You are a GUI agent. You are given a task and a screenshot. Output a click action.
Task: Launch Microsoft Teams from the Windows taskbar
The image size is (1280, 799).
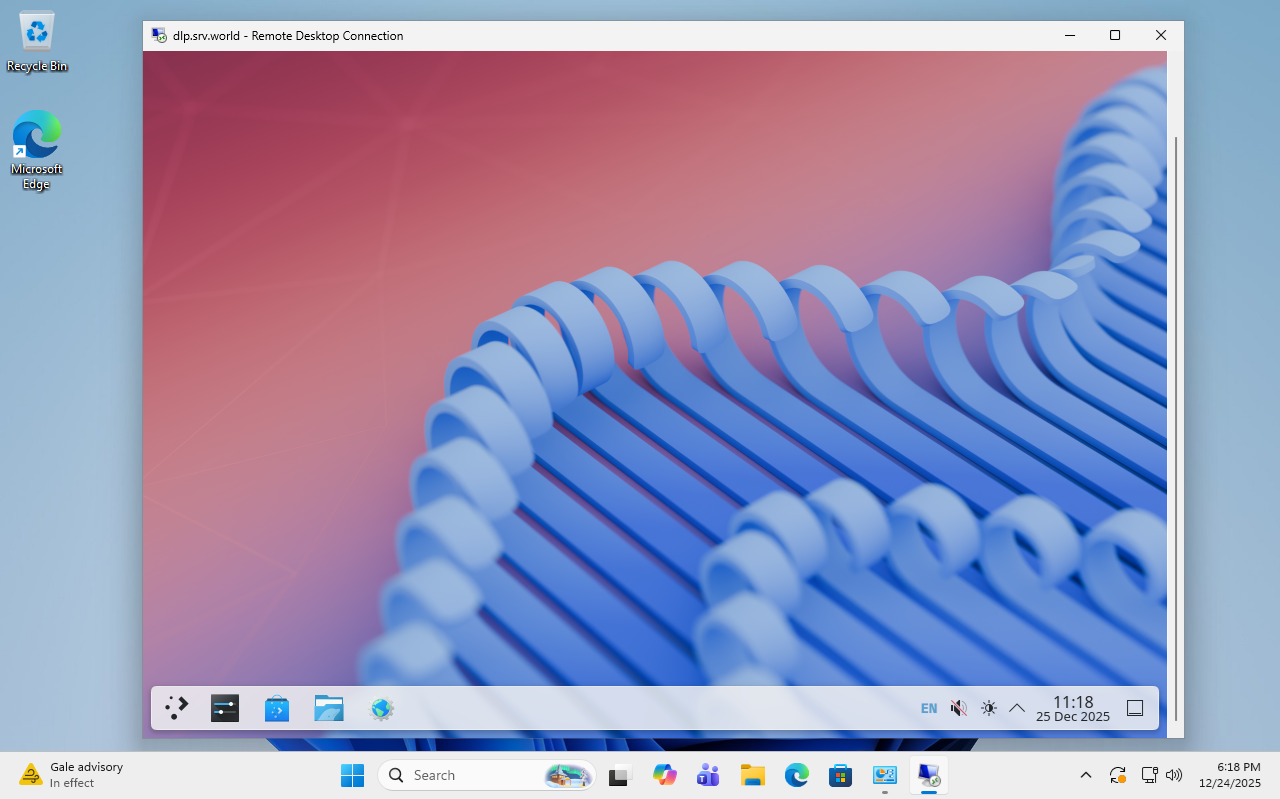click(708, 775)
